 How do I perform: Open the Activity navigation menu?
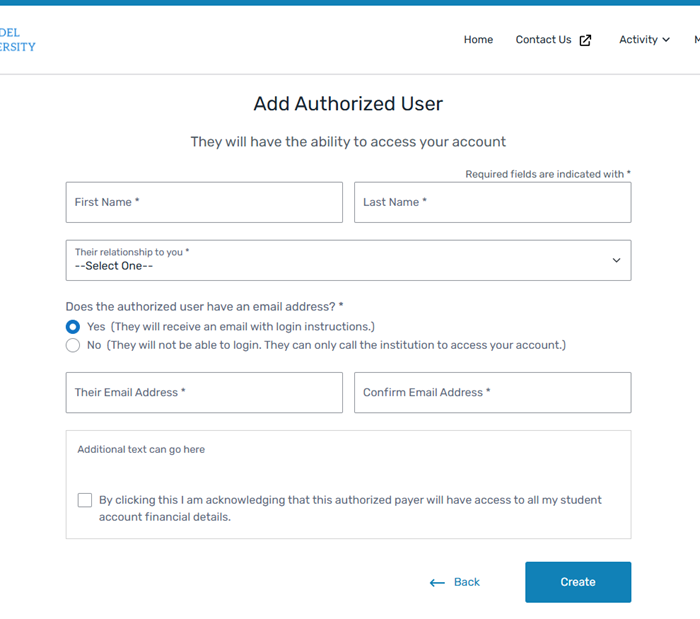(638, 40)
